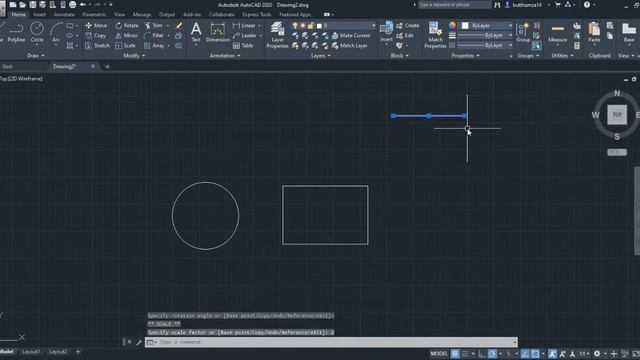Click the Dimension tool
This screenshot has width=640, height=360.
pyautogui.click(x=218, y=32)
